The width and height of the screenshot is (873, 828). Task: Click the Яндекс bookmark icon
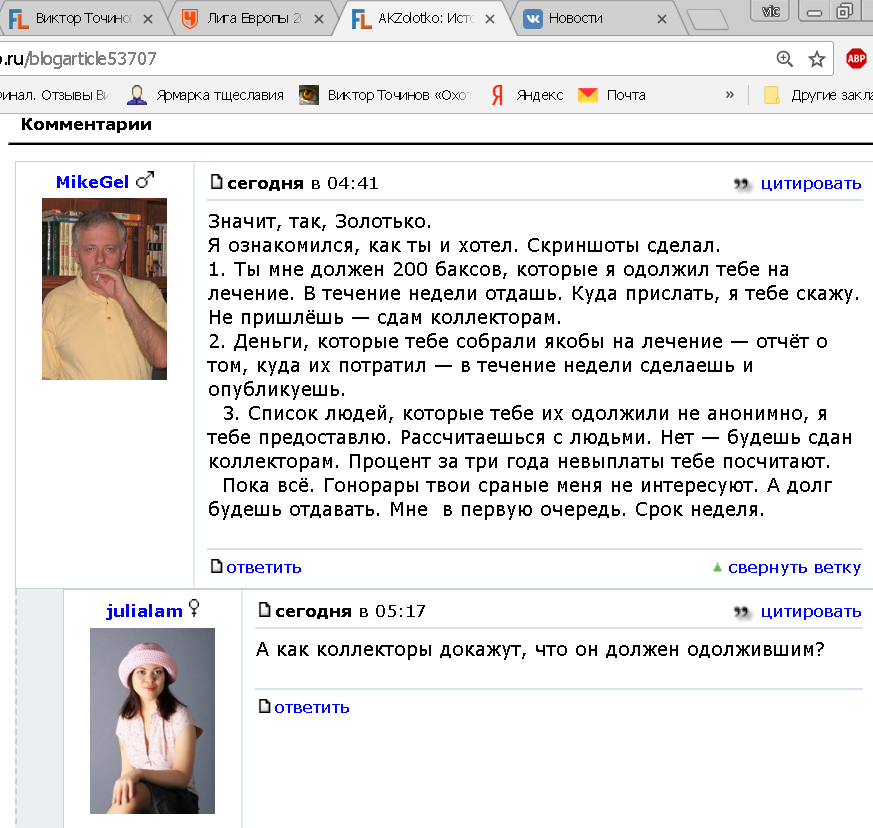click(497, 95)
